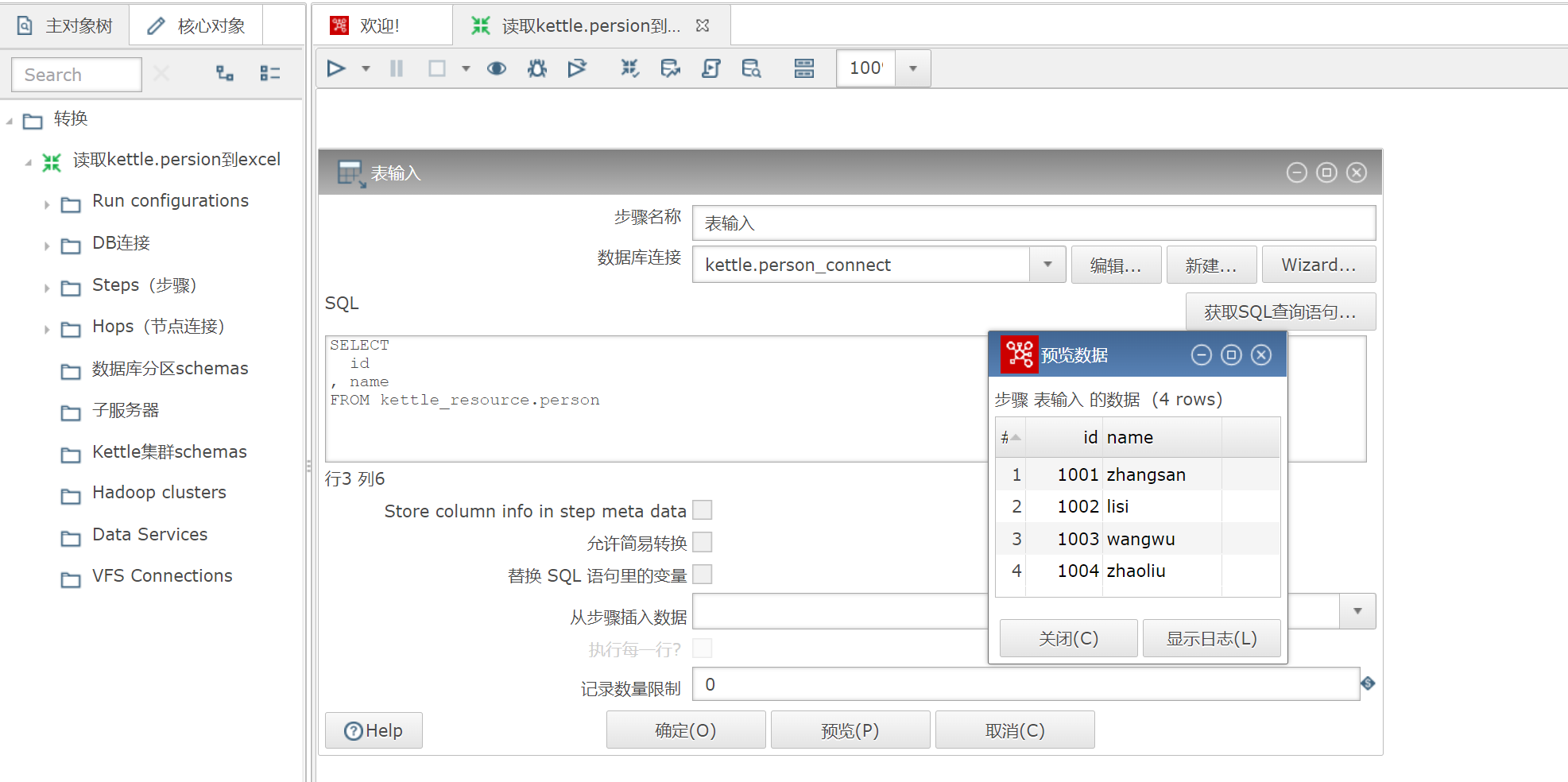Switch to 主对象树 tab

pos(65,26)
